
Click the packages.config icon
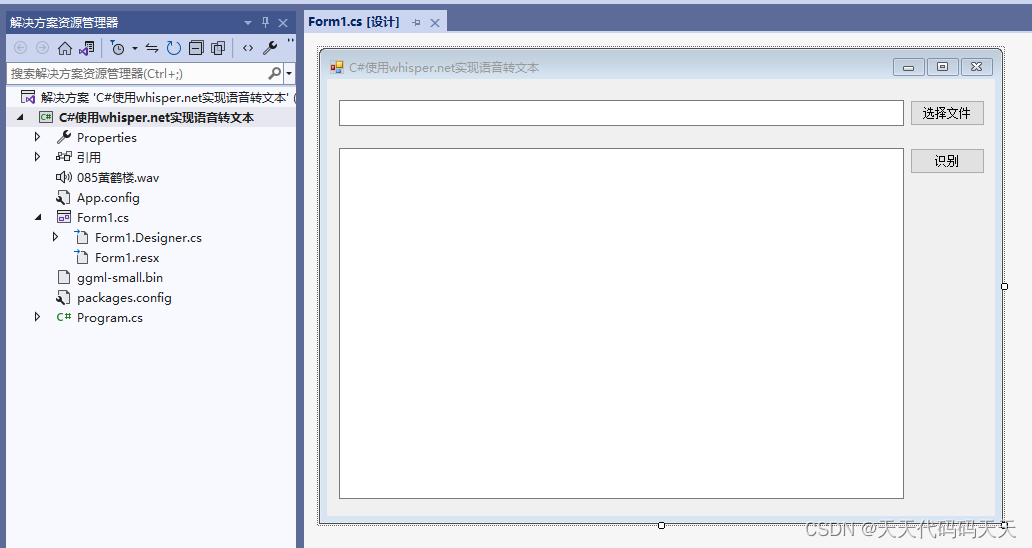(x=63, y=298)
